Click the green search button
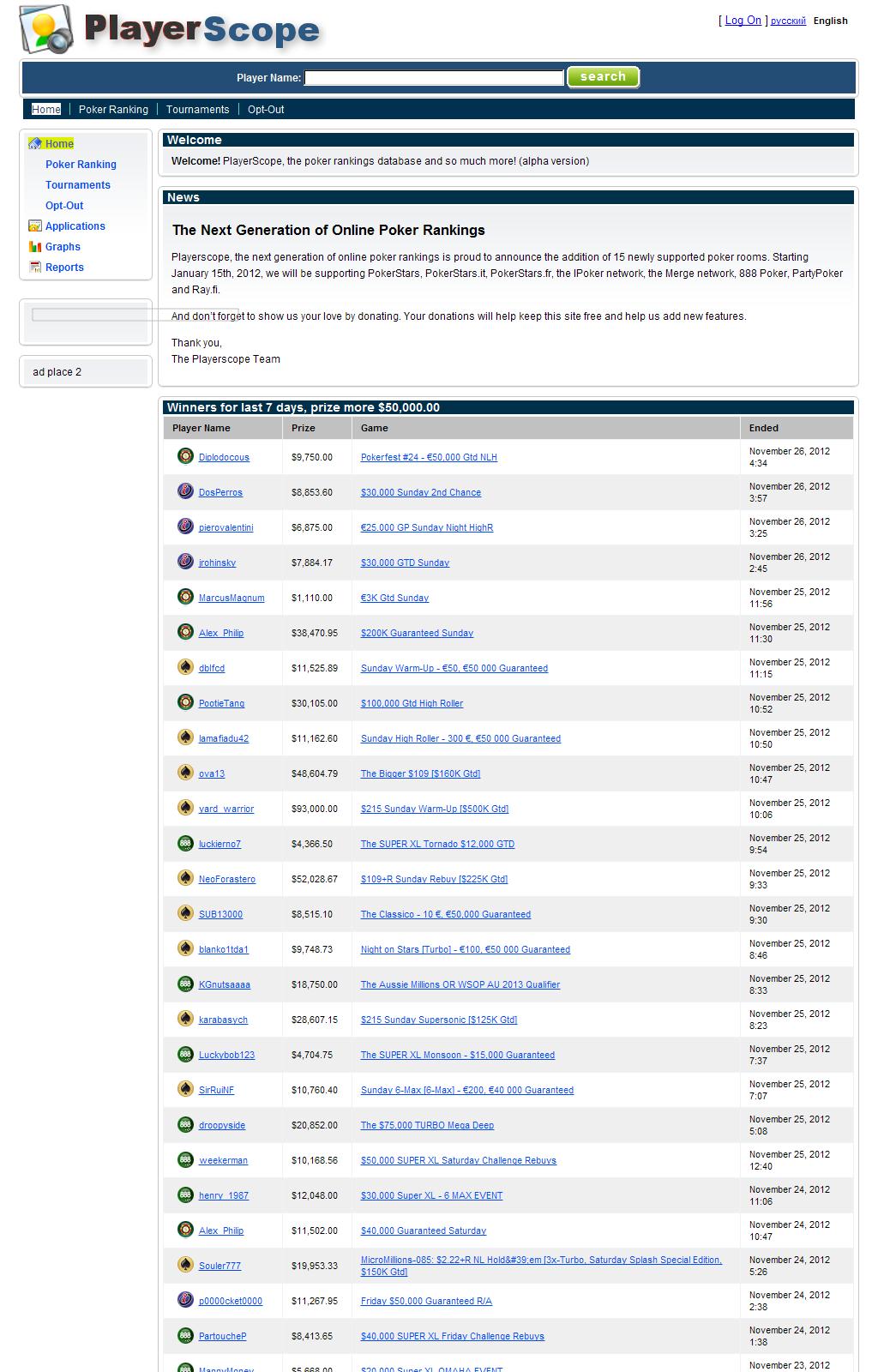 (x=603, y=77)
